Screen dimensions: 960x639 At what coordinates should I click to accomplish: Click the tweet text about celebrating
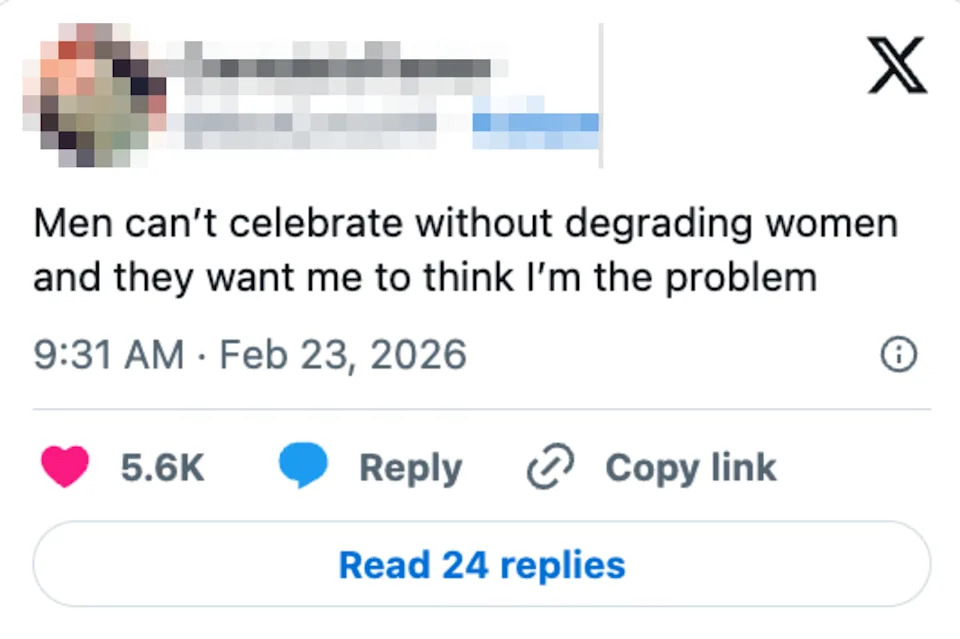[x=465, y=248]
